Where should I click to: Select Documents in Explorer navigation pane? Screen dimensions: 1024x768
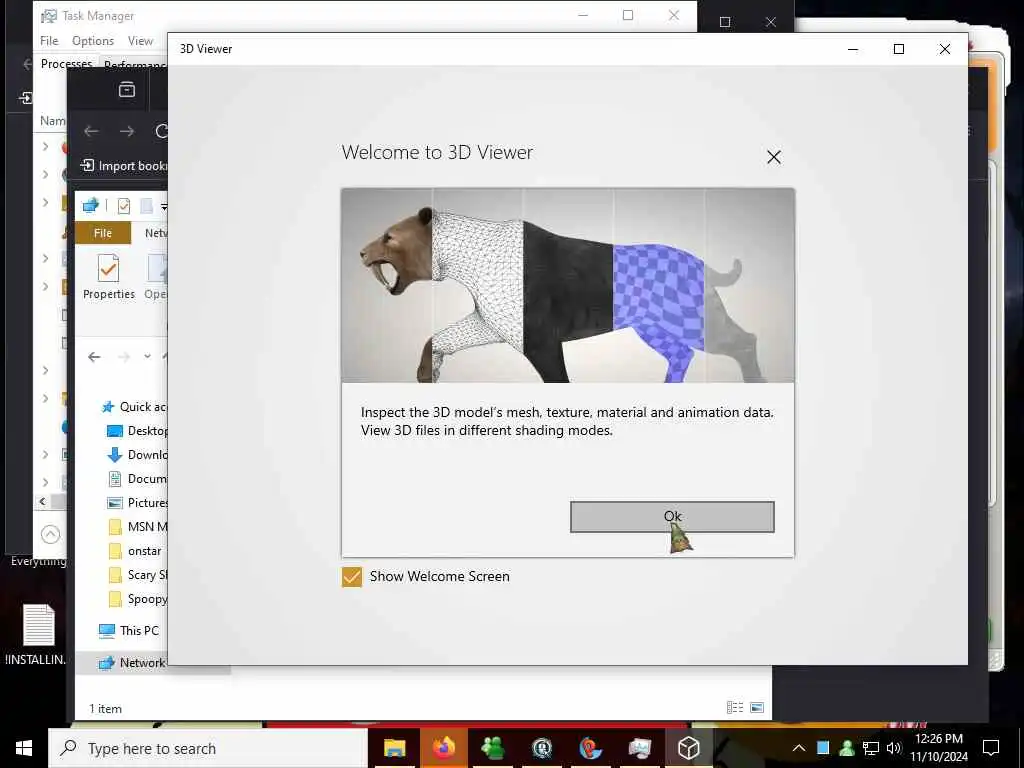click(137, 479)
